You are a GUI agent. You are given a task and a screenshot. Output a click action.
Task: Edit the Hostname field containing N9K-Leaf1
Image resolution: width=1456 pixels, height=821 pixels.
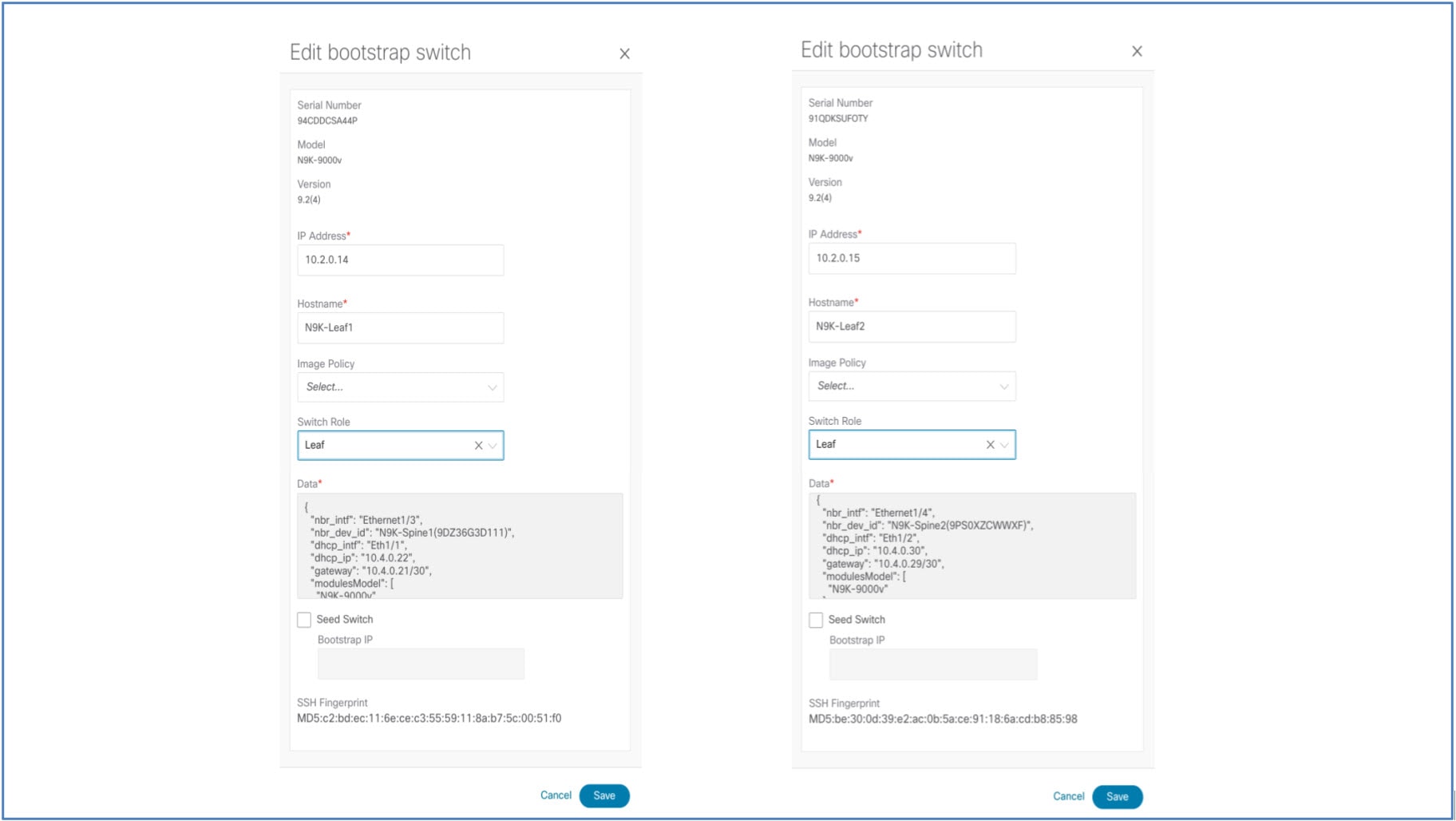point(401,328)
